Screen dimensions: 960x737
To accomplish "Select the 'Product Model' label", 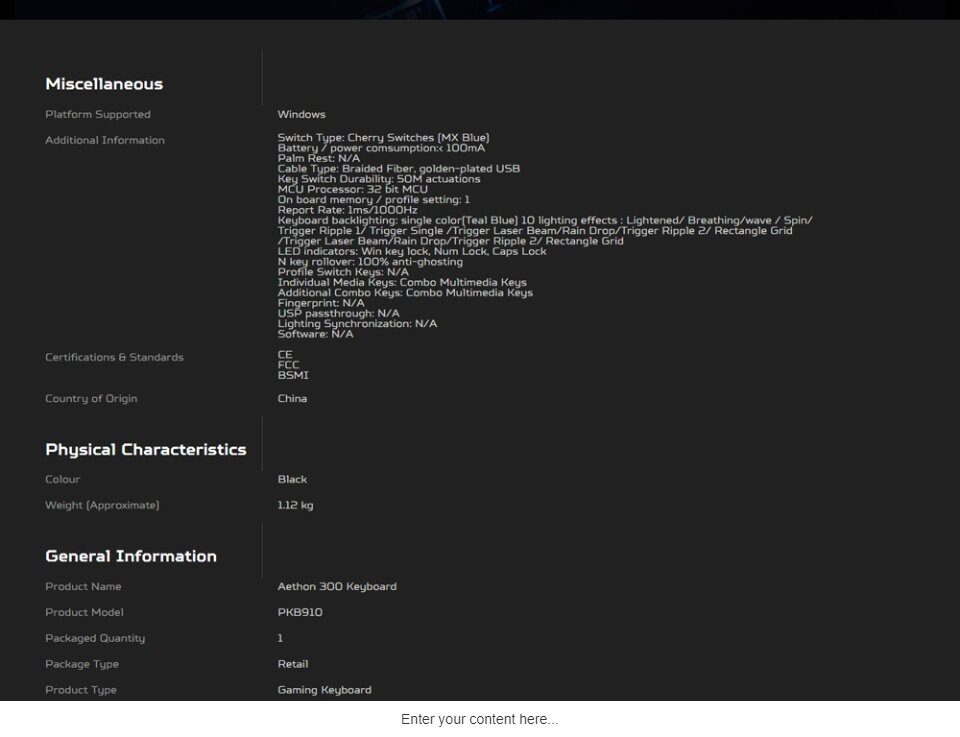I will 84,612.
